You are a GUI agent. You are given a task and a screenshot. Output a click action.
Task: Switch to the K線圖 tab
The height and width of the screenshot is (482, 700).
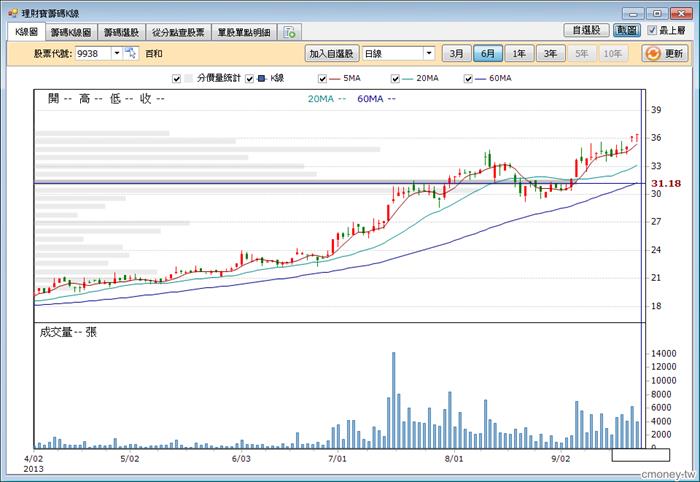tap(26, 32)
